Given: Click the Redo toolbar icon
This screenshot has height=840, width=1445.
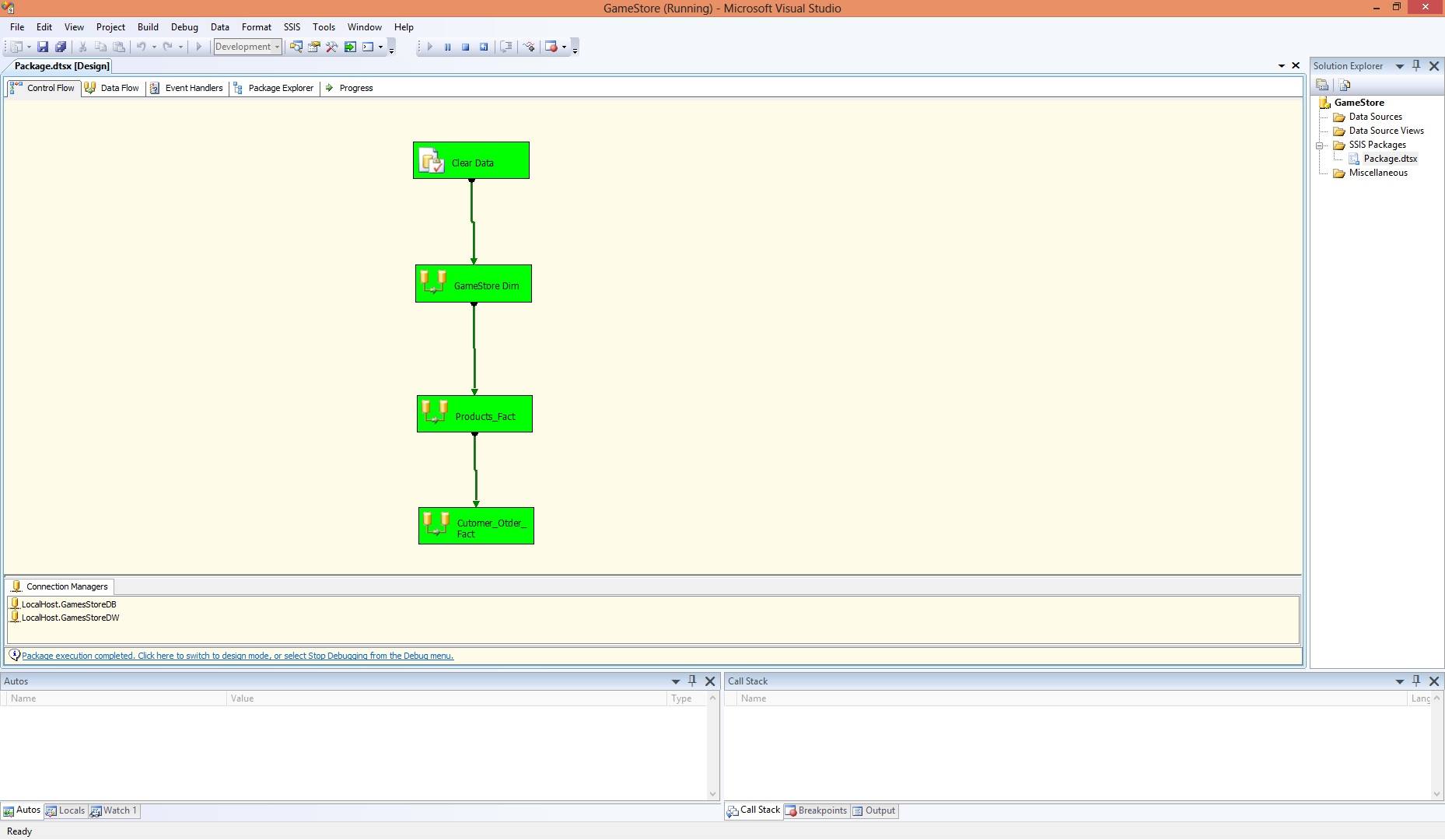Looking at the screenshot, I should [167, 47].
